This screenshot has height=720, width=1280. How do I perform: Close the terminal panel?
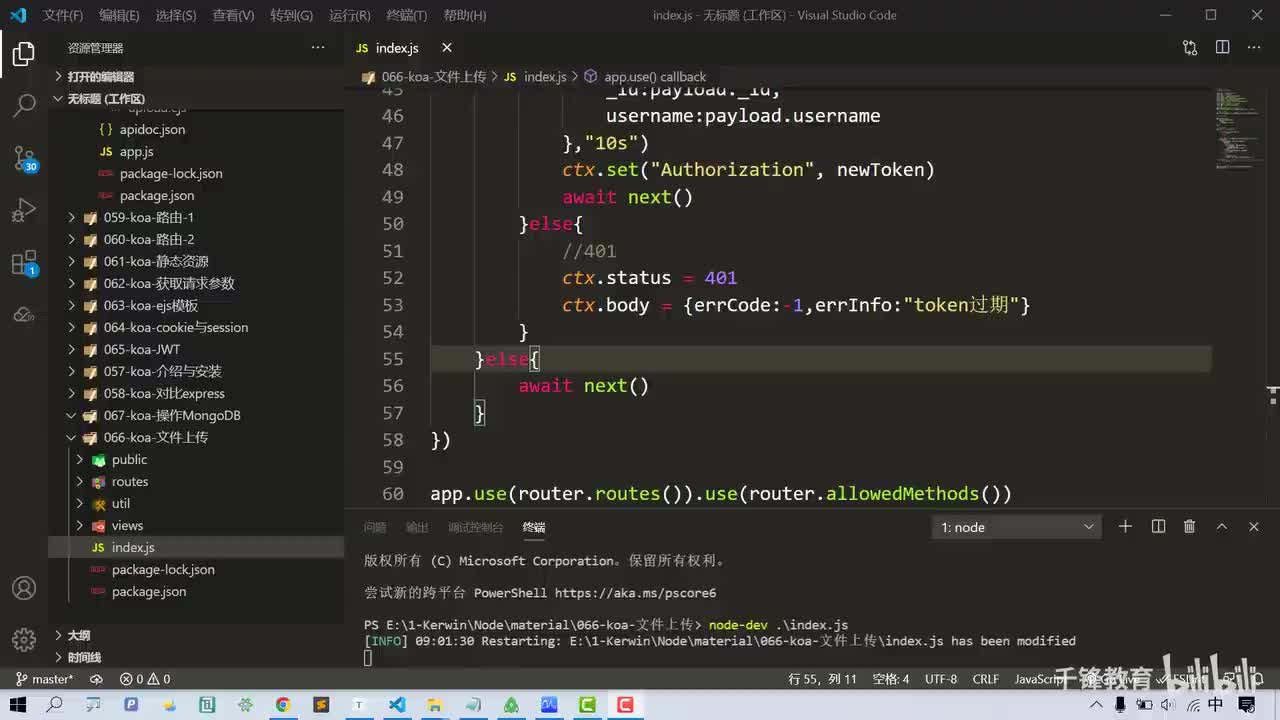point(1254,527)
